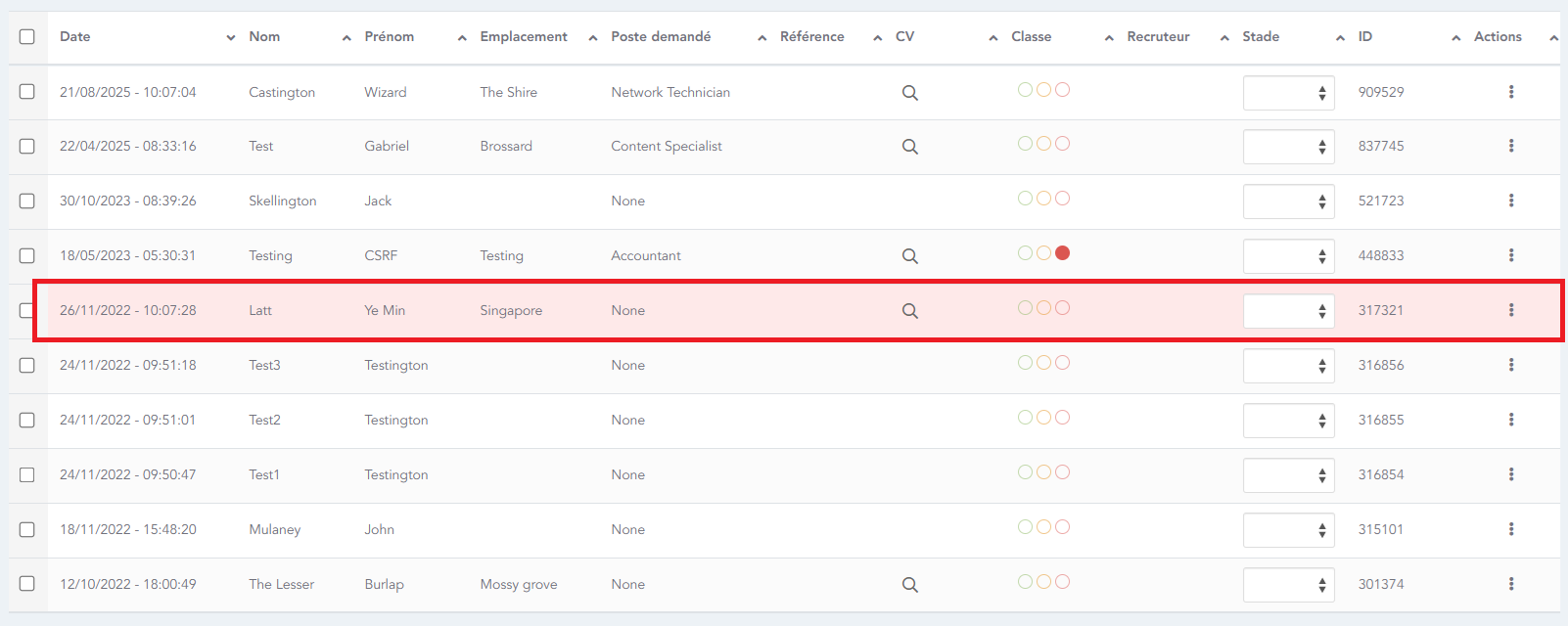This screenshot has height=626, width=1568.
Task: Select checkbox for Castington Wizard row
Action: coord(27,91)
